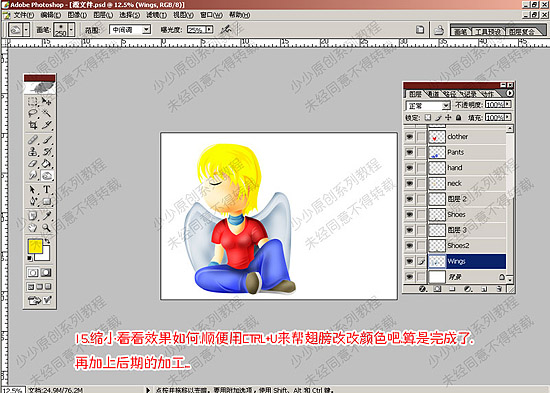Screen dimensions: 550x393
Task: Open the brush preset picker arrow
Action: pyautogui.click(x=71, y=30)
